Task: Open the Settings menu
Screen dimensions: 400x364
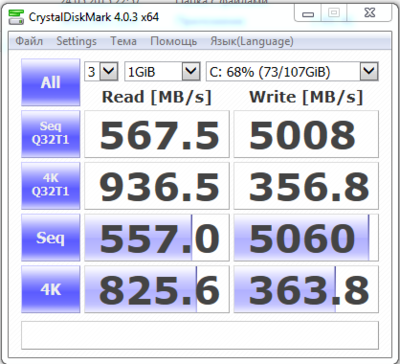Action: pos(76,41)
